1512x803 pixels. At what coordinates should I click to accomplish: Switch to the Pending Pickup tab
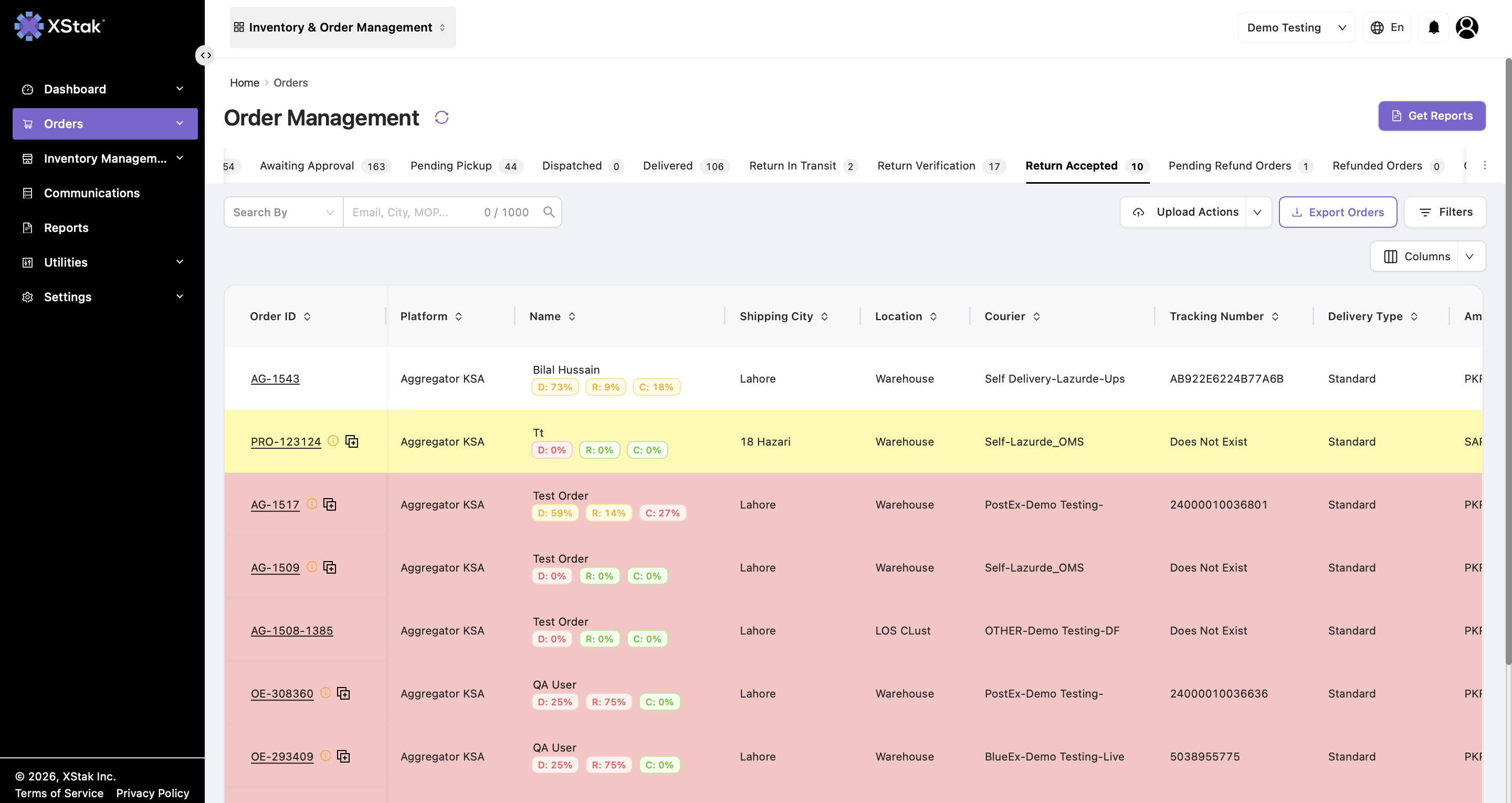[x=466, y=165]
